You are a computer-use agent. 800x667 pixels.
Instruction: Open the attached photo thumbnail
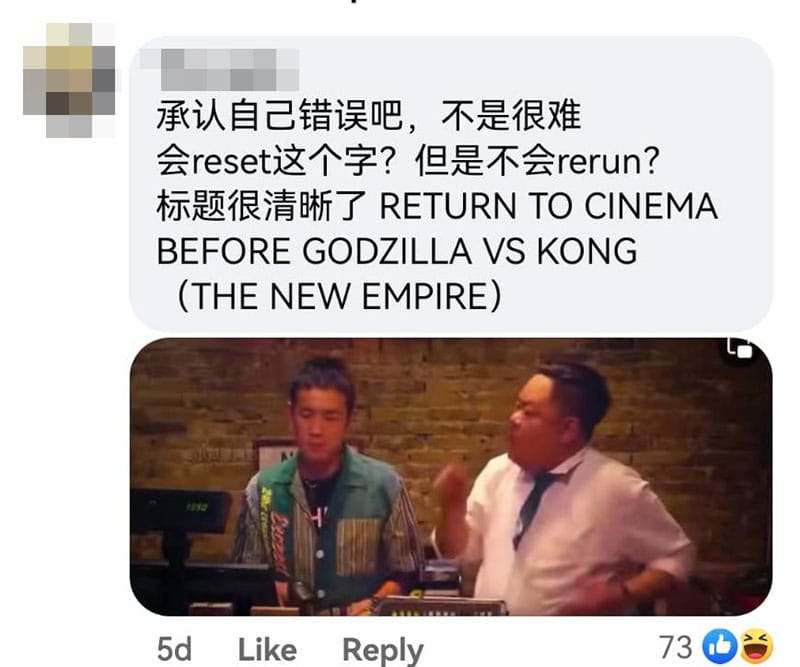(451, 477)
